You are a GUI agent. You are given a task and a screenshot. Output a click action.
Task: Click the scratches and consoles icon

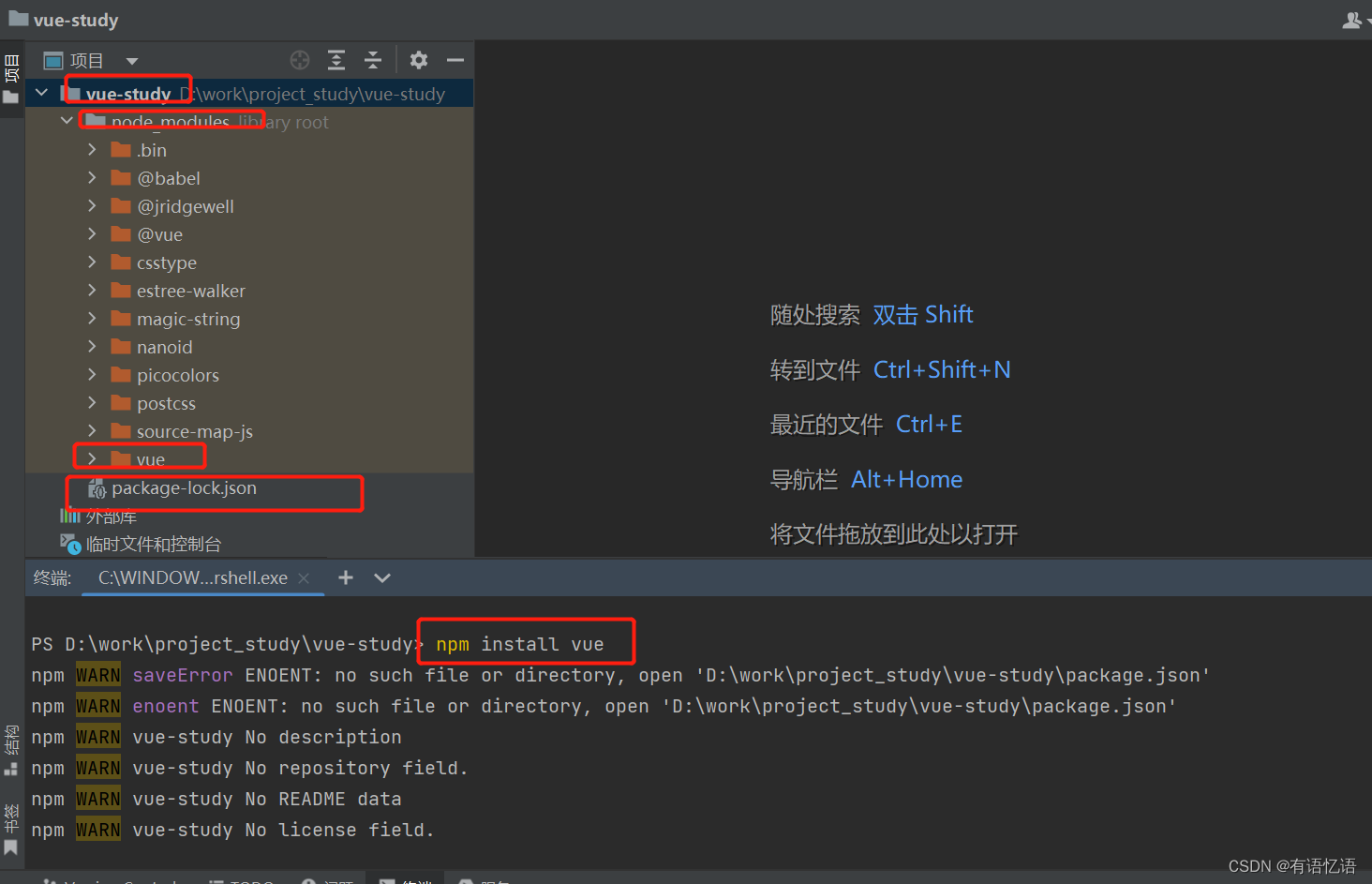coord(70,544)
